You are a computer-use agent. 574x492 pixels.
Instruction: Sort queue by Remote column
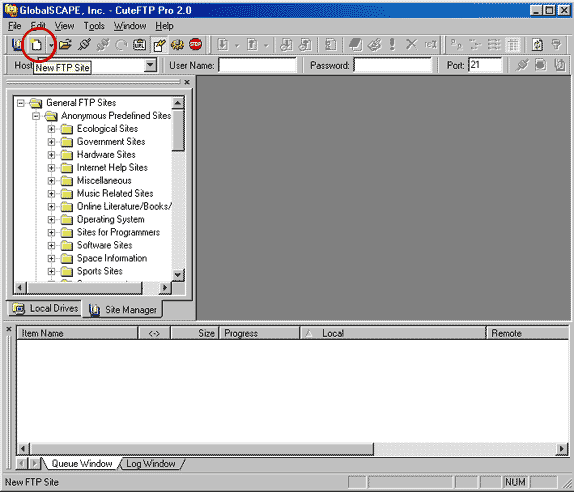coord(528,333)
